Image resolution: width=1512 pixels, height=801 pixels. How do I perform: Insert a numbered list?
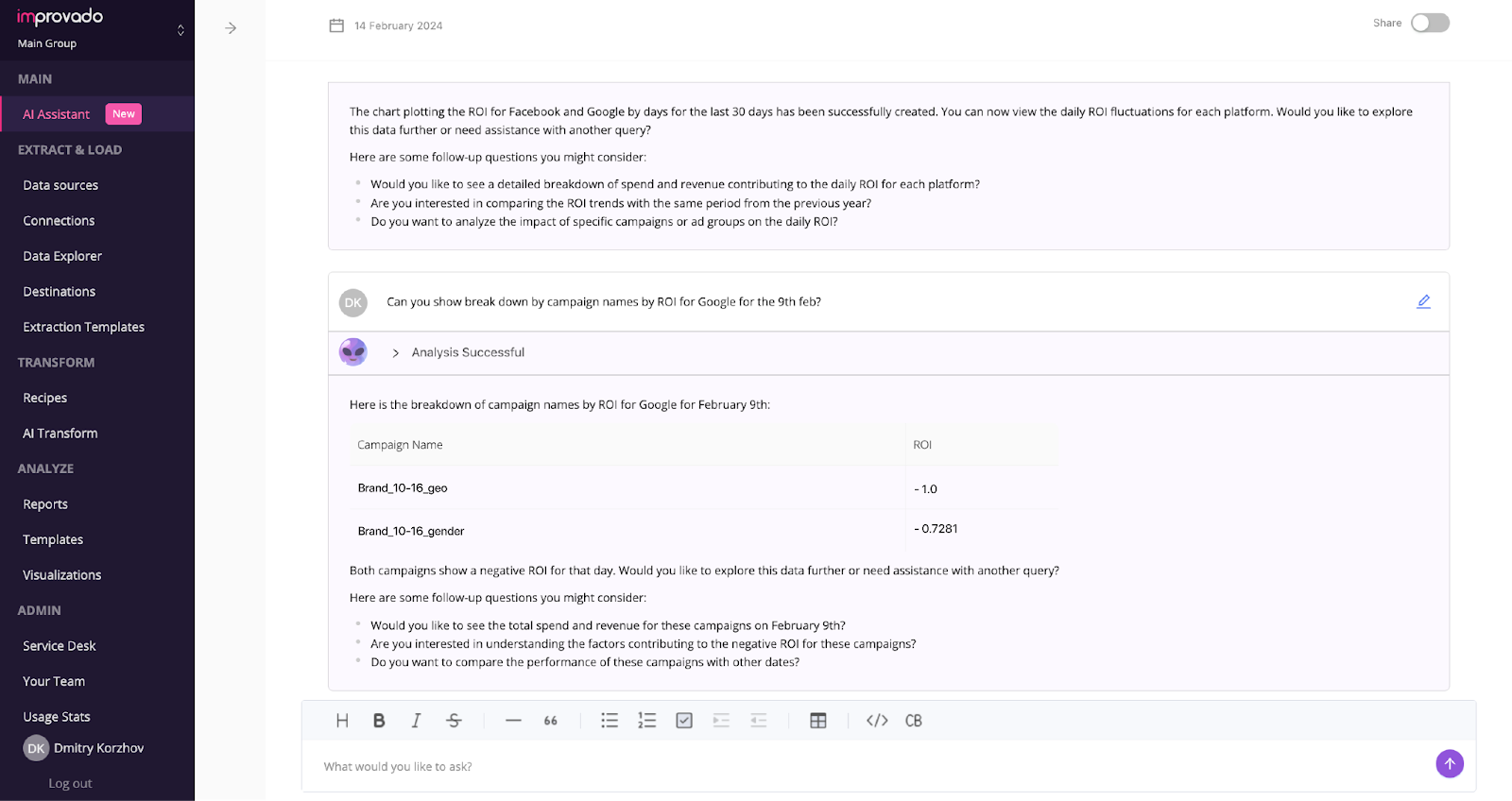point(647,721)
